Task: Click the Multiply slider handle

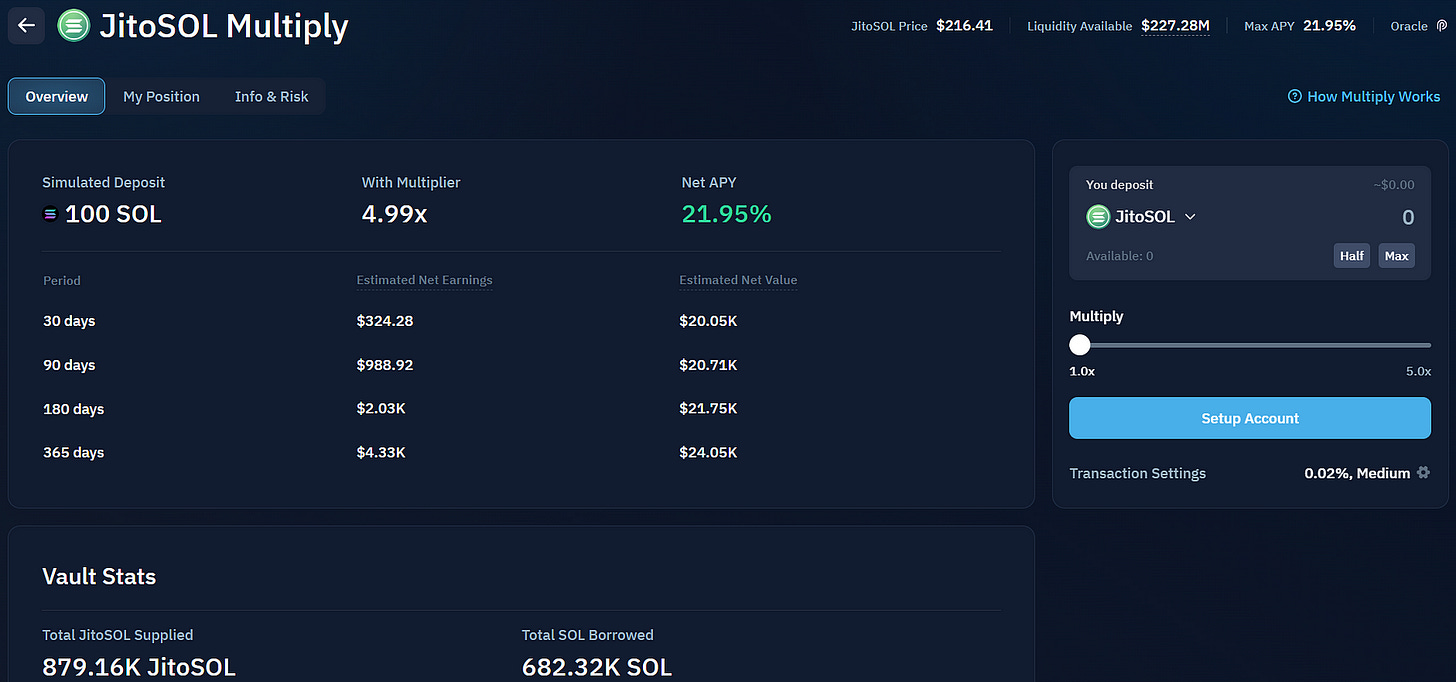Action: [x=1079, y=345]
